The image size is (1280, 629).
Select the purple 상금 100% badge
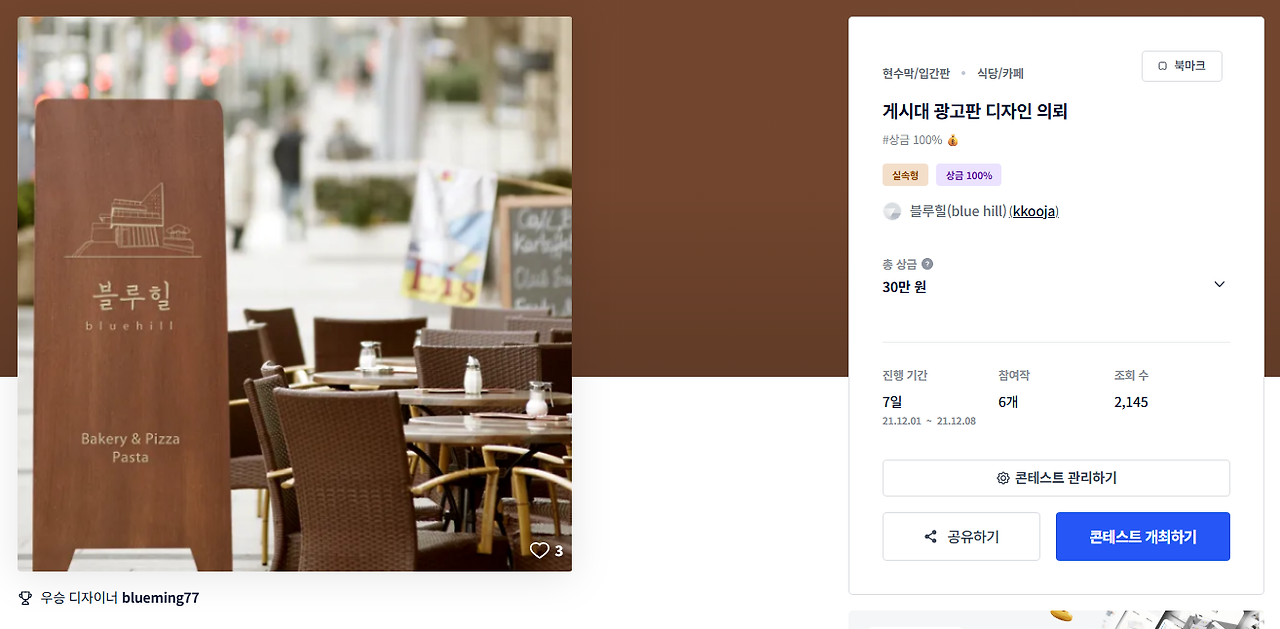pos(968,175)
